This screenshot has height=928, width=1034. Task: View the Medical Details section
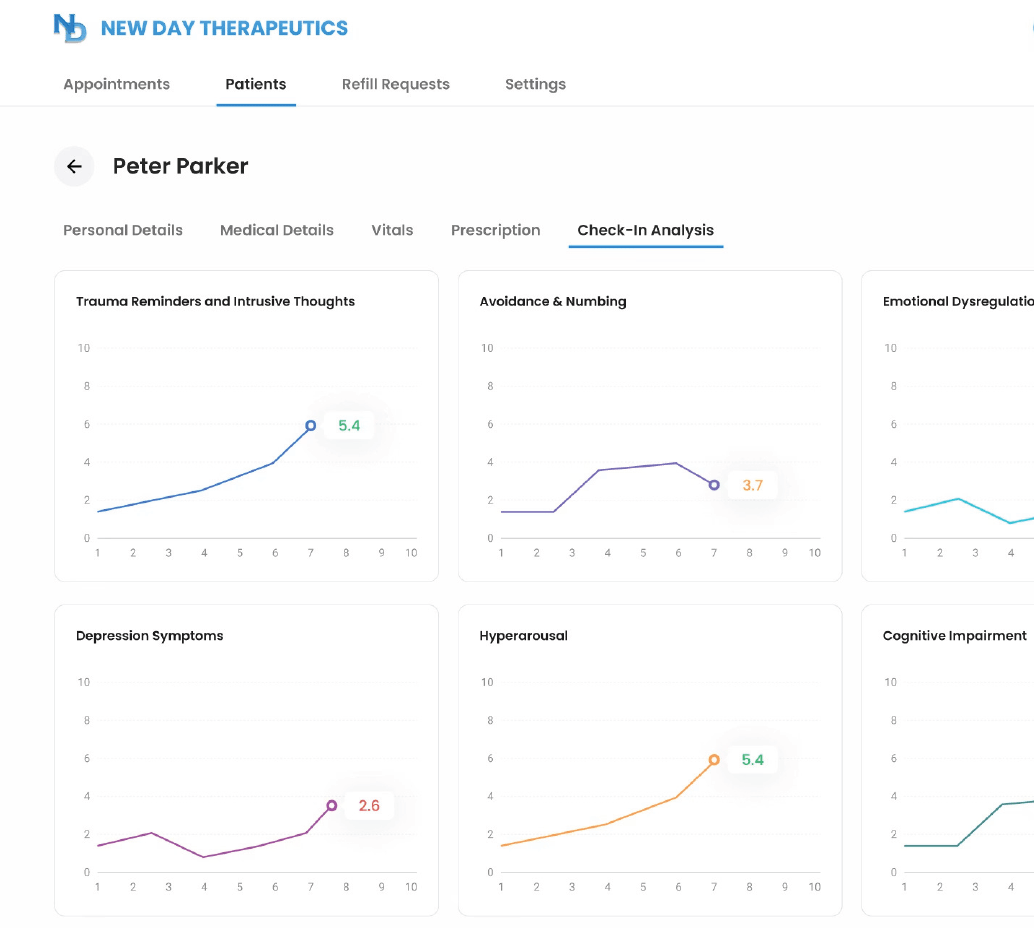pyautogui.click(x=277, y=230)
